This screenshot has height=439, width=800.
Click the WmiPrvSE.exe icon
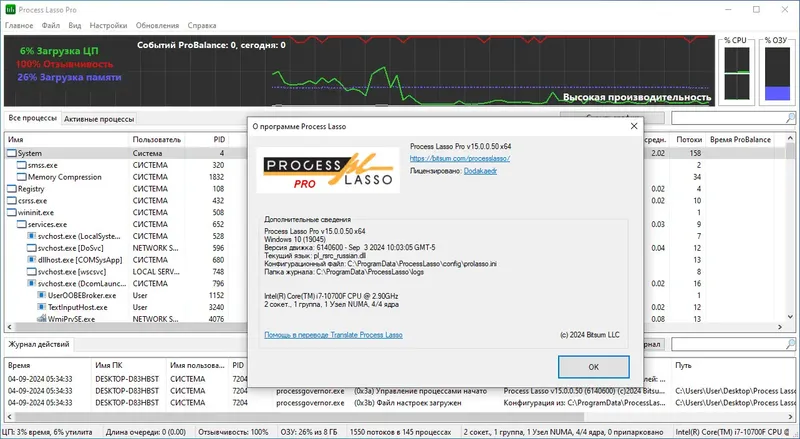click(x=42, y=319)
